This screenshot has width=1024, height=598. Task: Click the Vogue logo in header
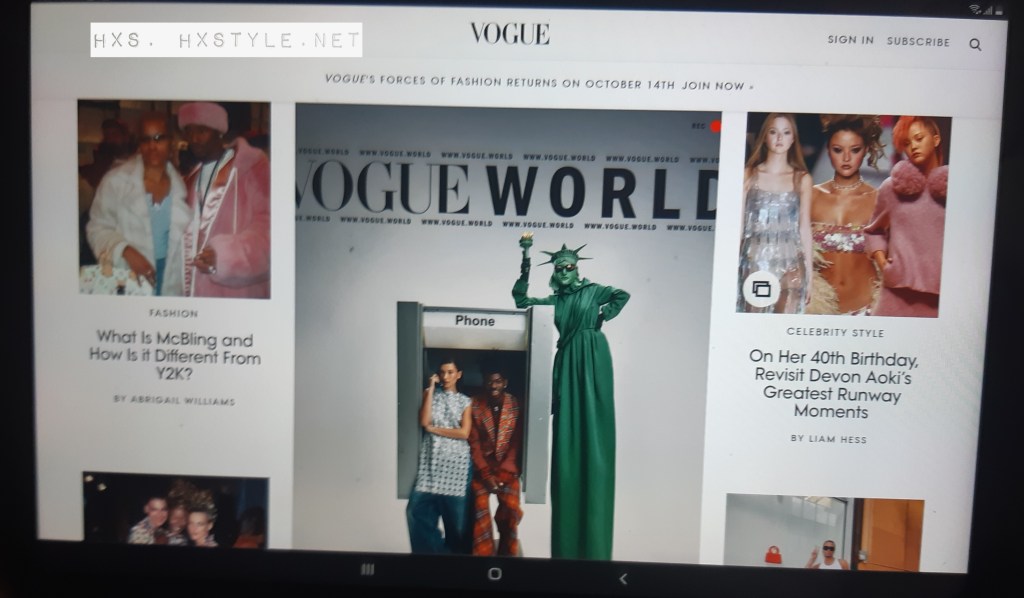click(510, 34)
